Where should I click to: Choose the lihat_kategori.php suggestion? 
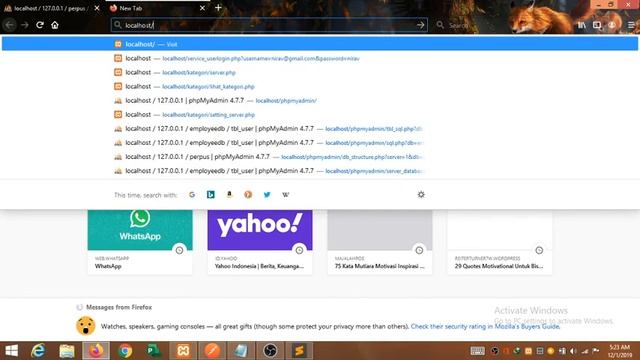(320, 87)
